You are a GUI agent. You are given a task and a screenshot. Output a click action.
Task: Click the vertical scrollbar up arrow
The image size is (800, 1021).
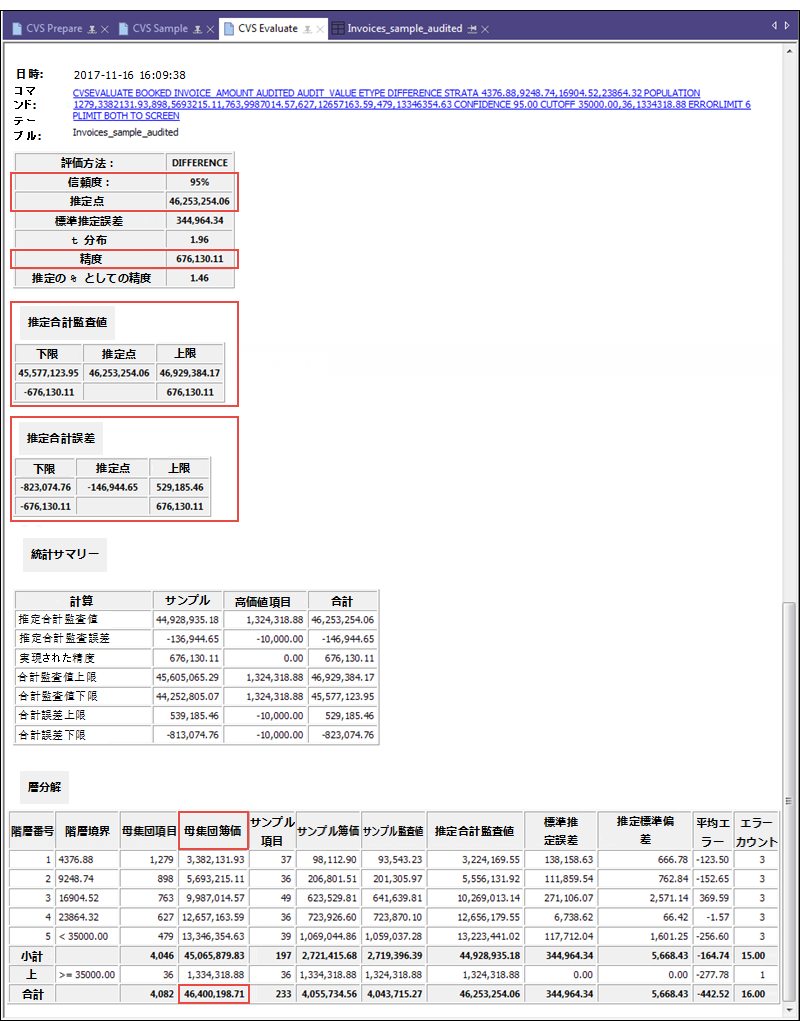point(792,50)
